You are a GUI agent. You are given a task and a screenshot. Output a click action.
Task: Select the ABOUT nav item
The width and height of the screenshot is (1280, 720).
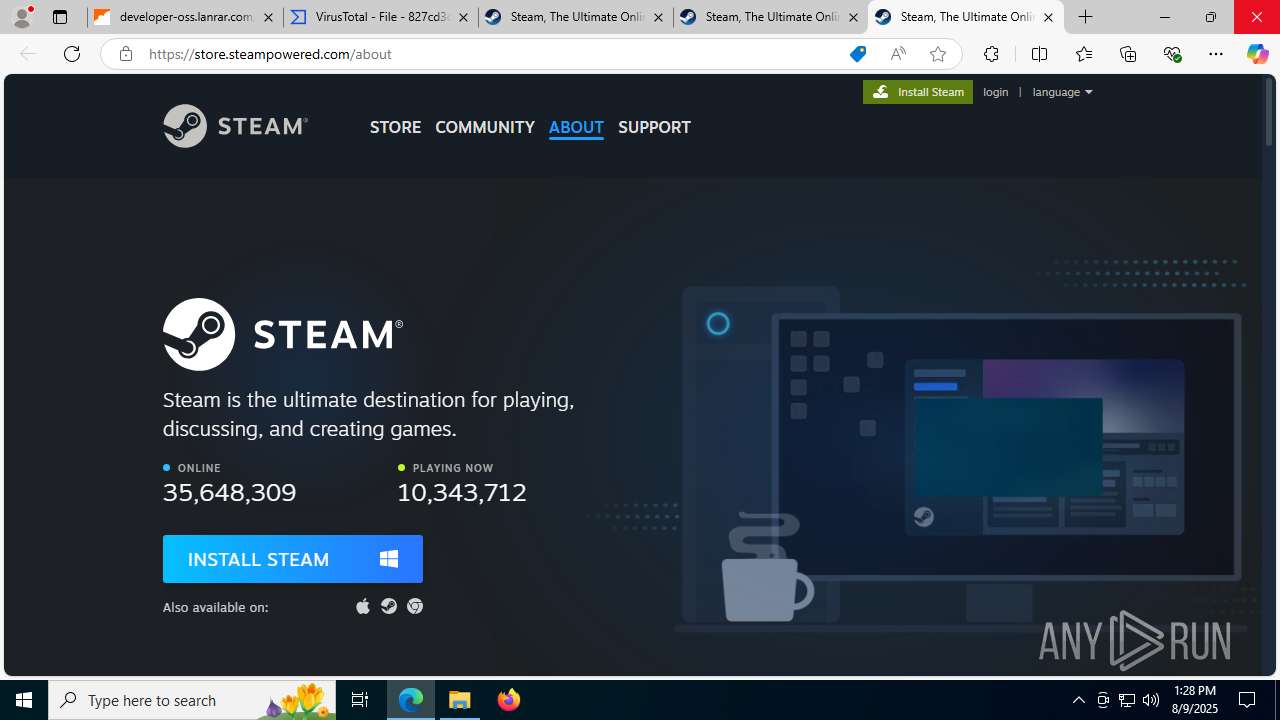click(x=576, y=127)
